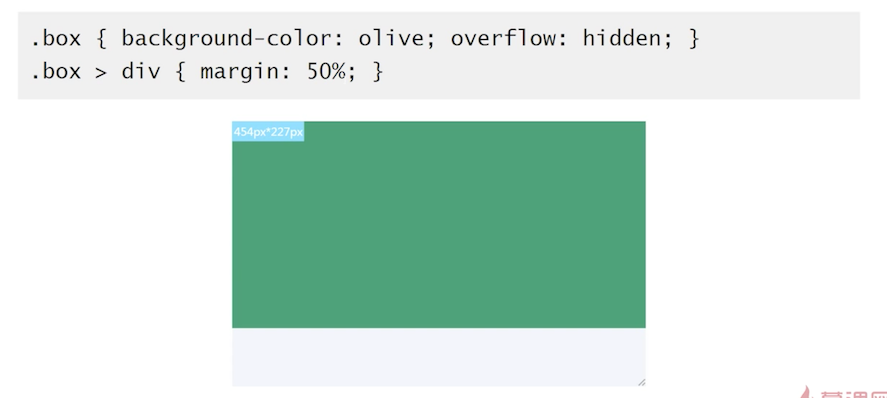Viewport: 887px width, 398px height.
Task: Click opening brace after div
Action: tap(180, 72)
